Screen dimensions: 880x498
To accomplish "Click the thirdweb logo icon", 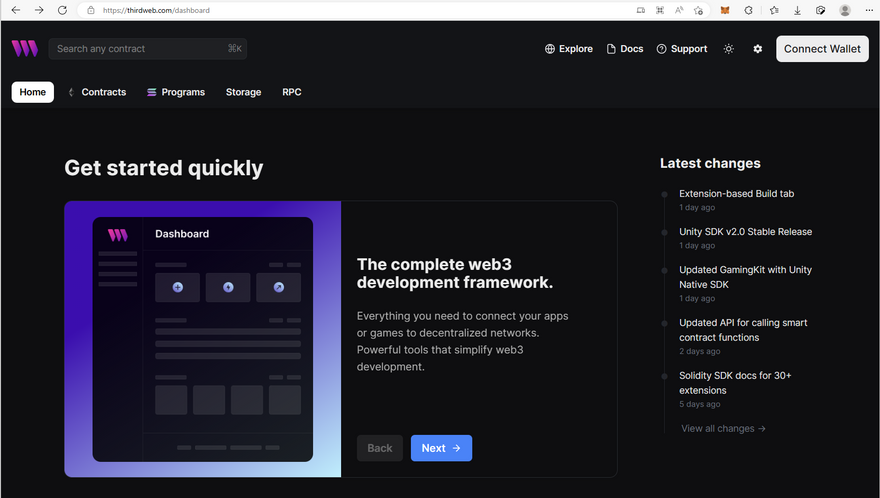I will (25, 48).
